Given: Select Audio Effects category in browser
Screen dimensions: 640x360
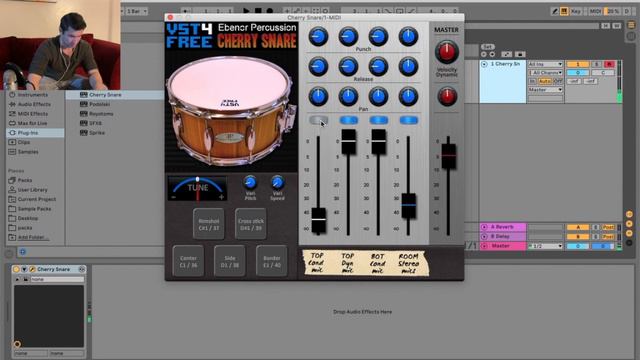Looking at the screenshot, I should pos(35,104).
